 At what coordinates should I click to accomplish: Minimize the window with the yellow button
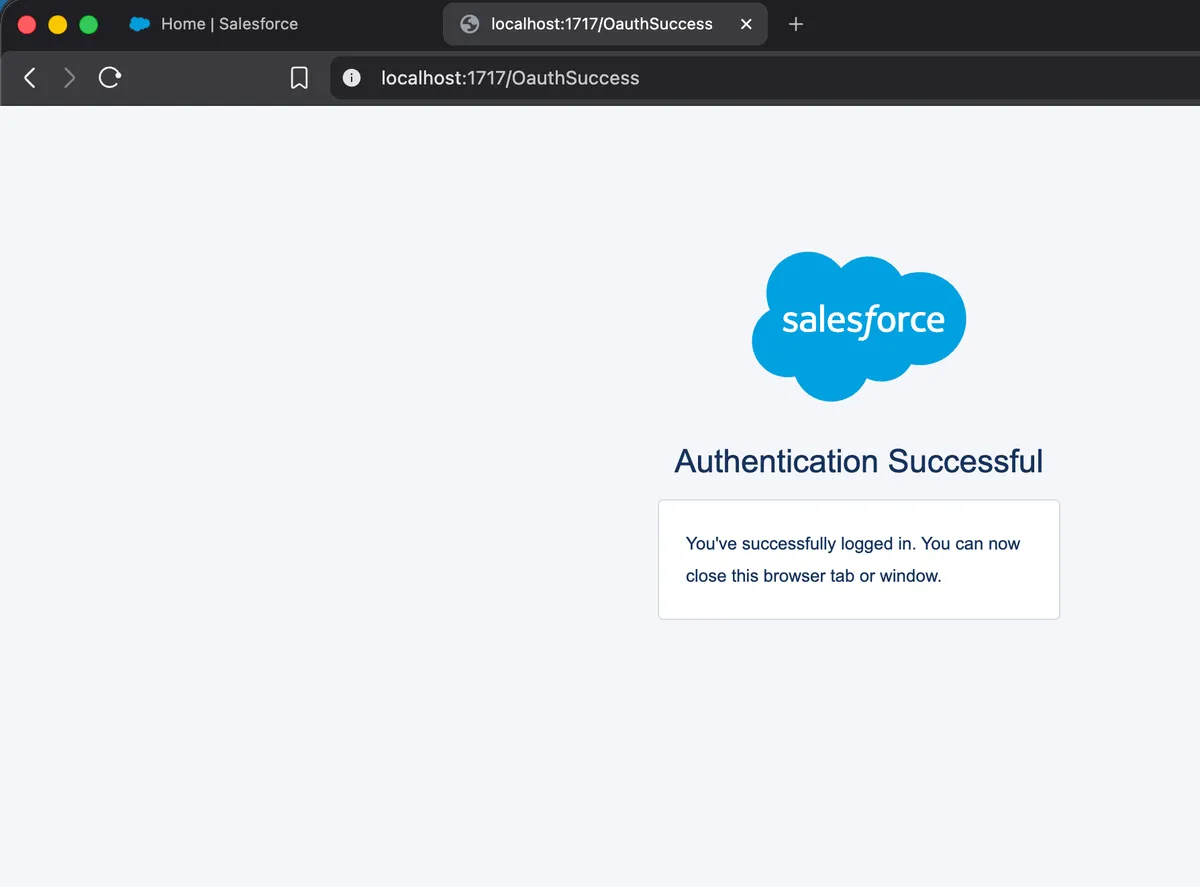coord(58,24)
